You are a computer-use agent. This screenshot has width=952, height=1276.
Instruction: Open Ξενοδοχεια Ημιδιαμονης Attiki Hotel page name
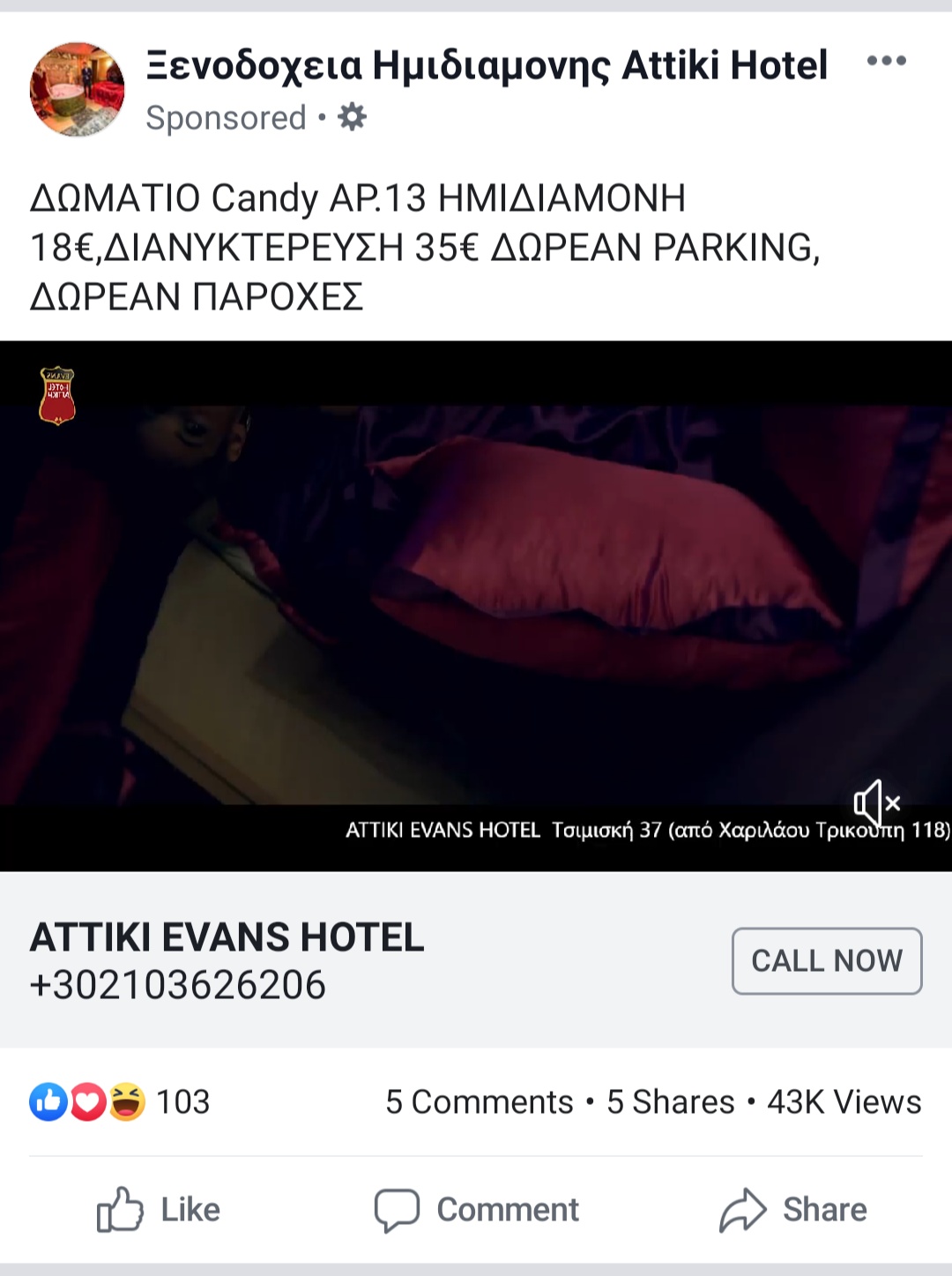487,64
